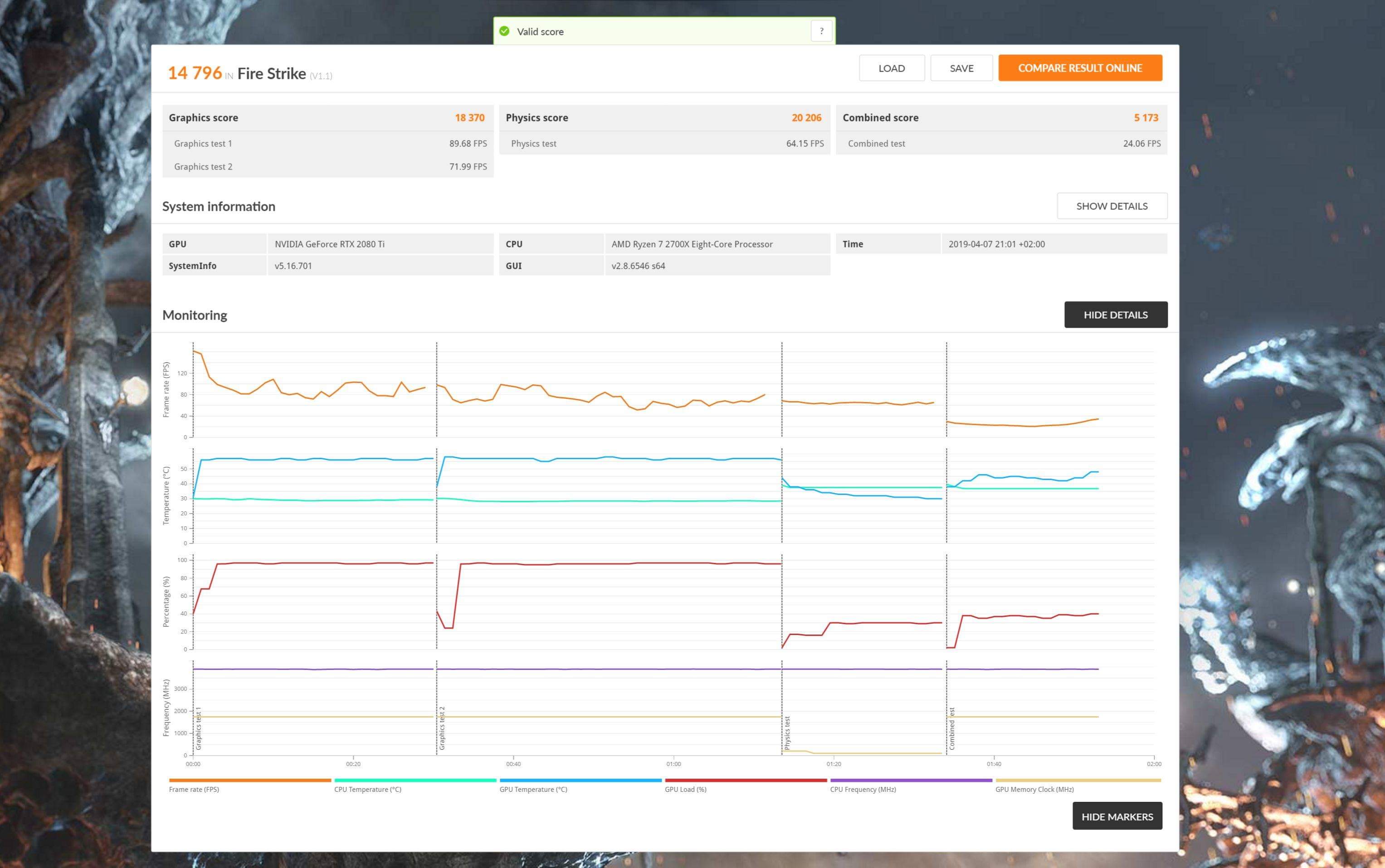This screenshot has height=868, width=1385.
Task: Click the Fire Strike title text
Action: click(272, 73)
